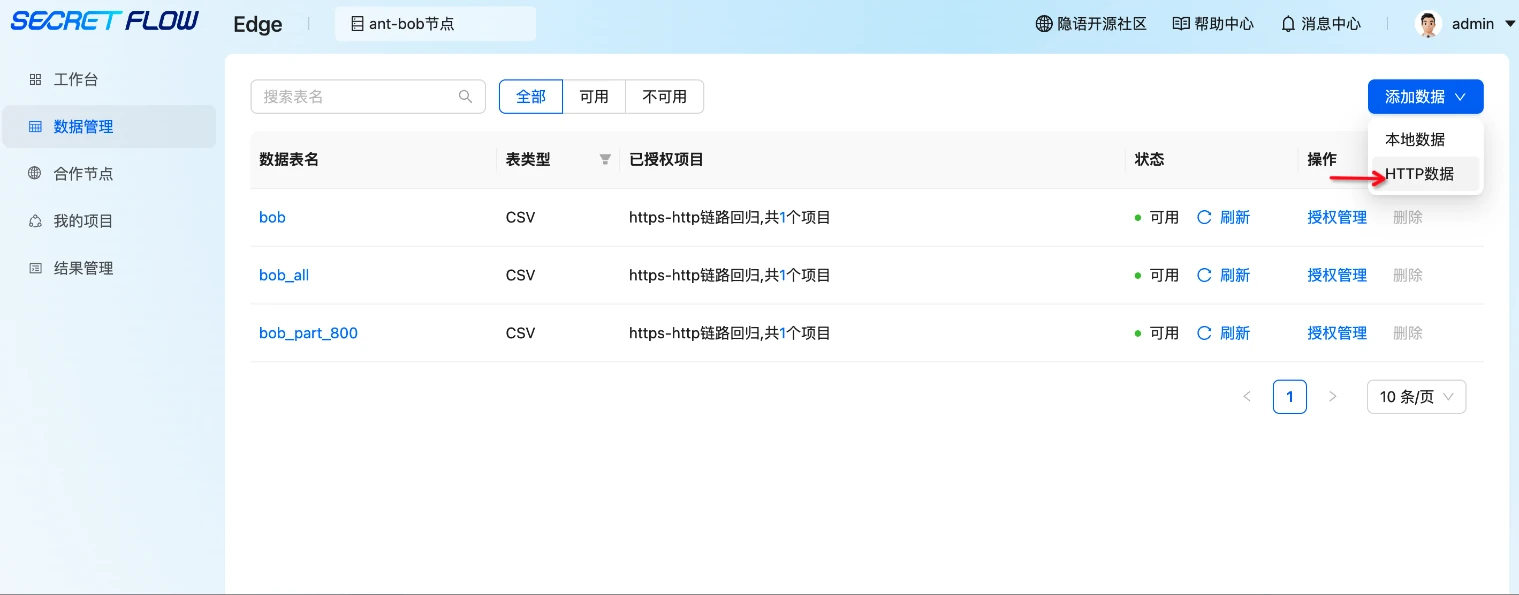Viewport: 1519px width, 595px height.
Task: Open the bob_all table link
Action: pos(284,275)
